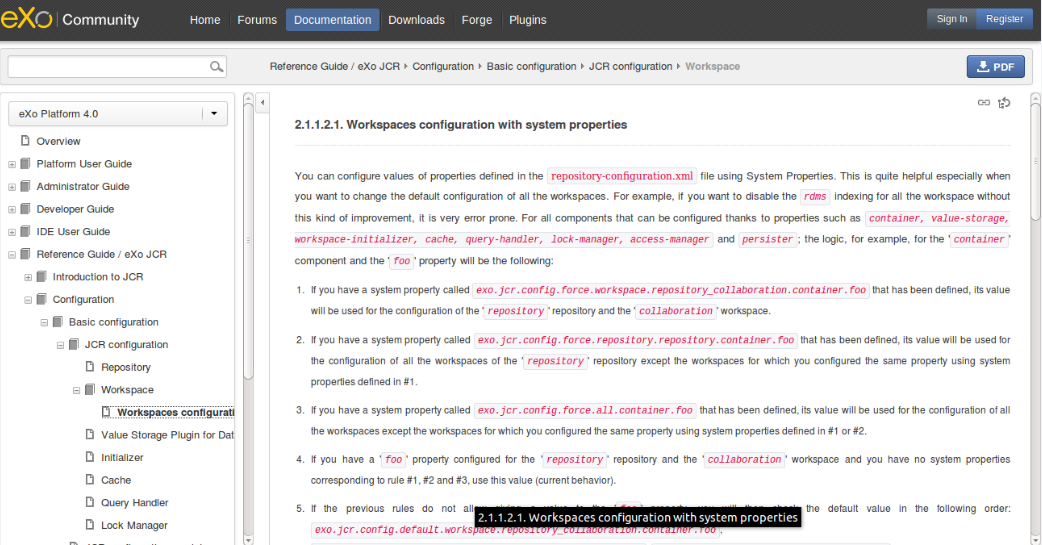Expand the Platform User Guide node
Screen dimensions: 1042x545
pos(11,164)
